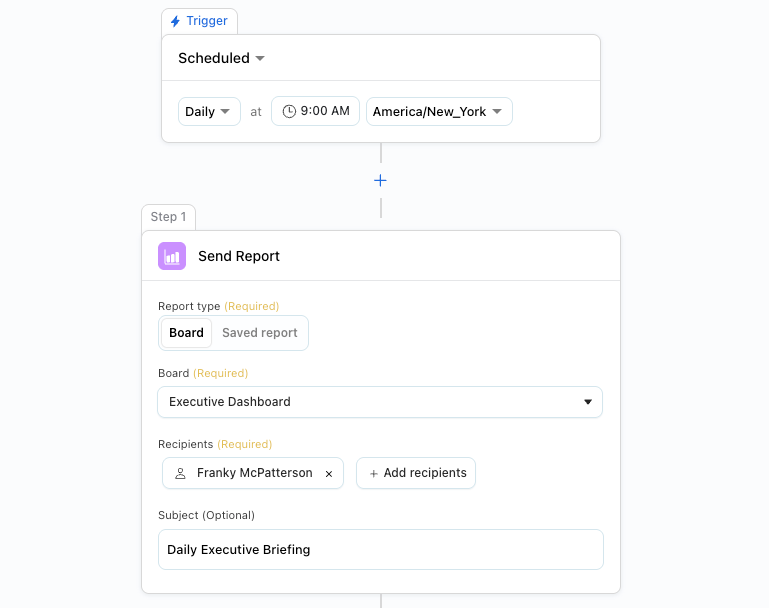Click the Add recipients button
Image resolution: width=769 pixels, height=608 pixels.
point(416,473)
